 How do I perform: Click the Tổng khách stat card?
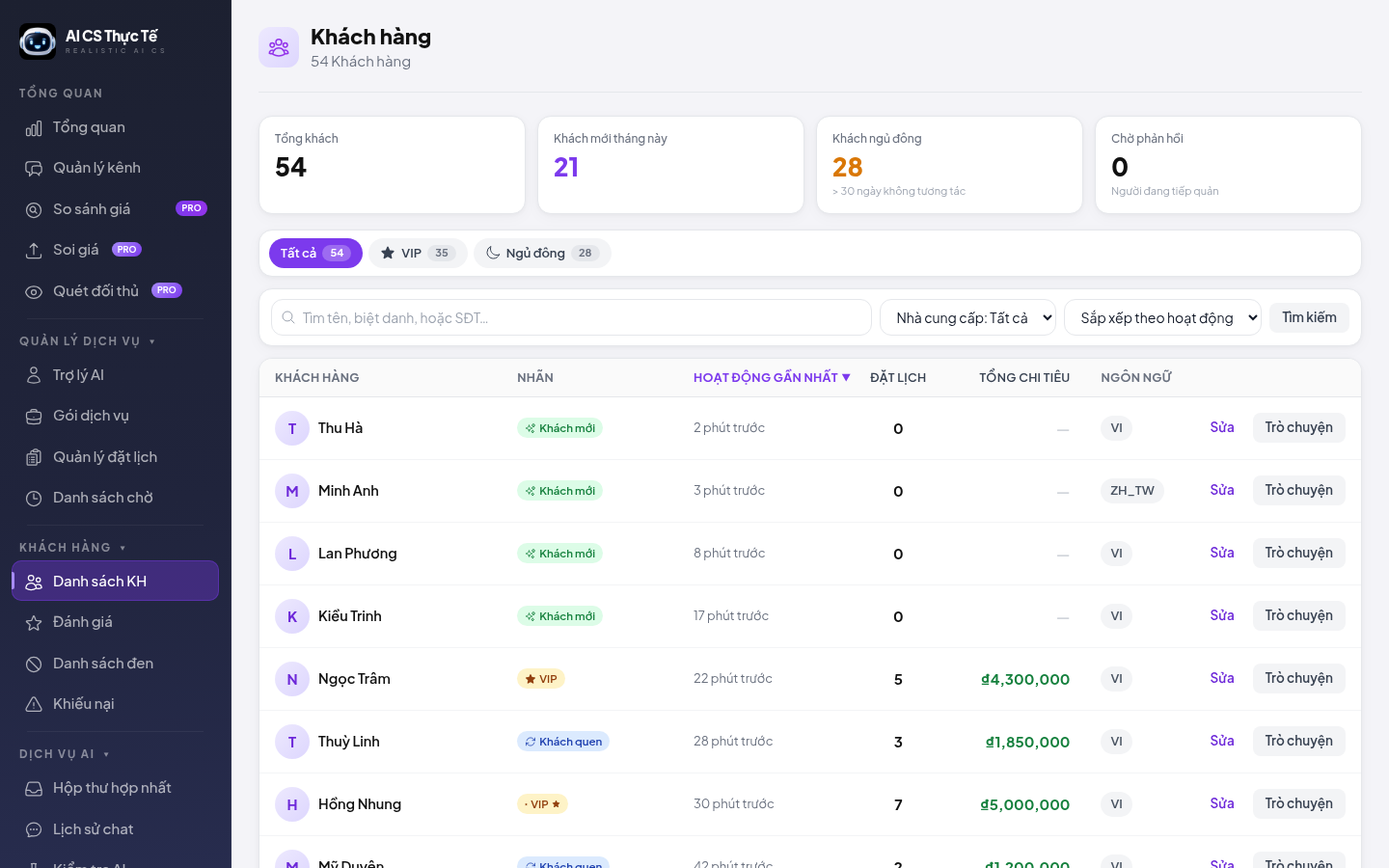pos(392,165)
